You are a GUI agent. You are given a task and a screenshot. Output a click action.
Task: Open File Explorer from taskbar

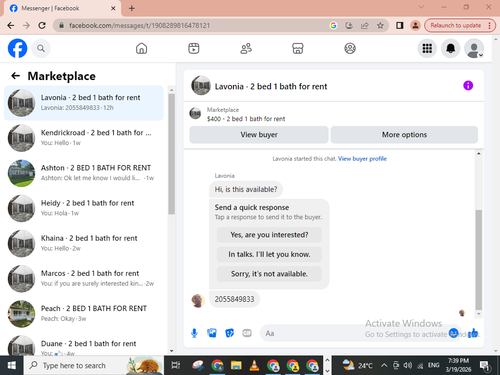pos(236,366)
